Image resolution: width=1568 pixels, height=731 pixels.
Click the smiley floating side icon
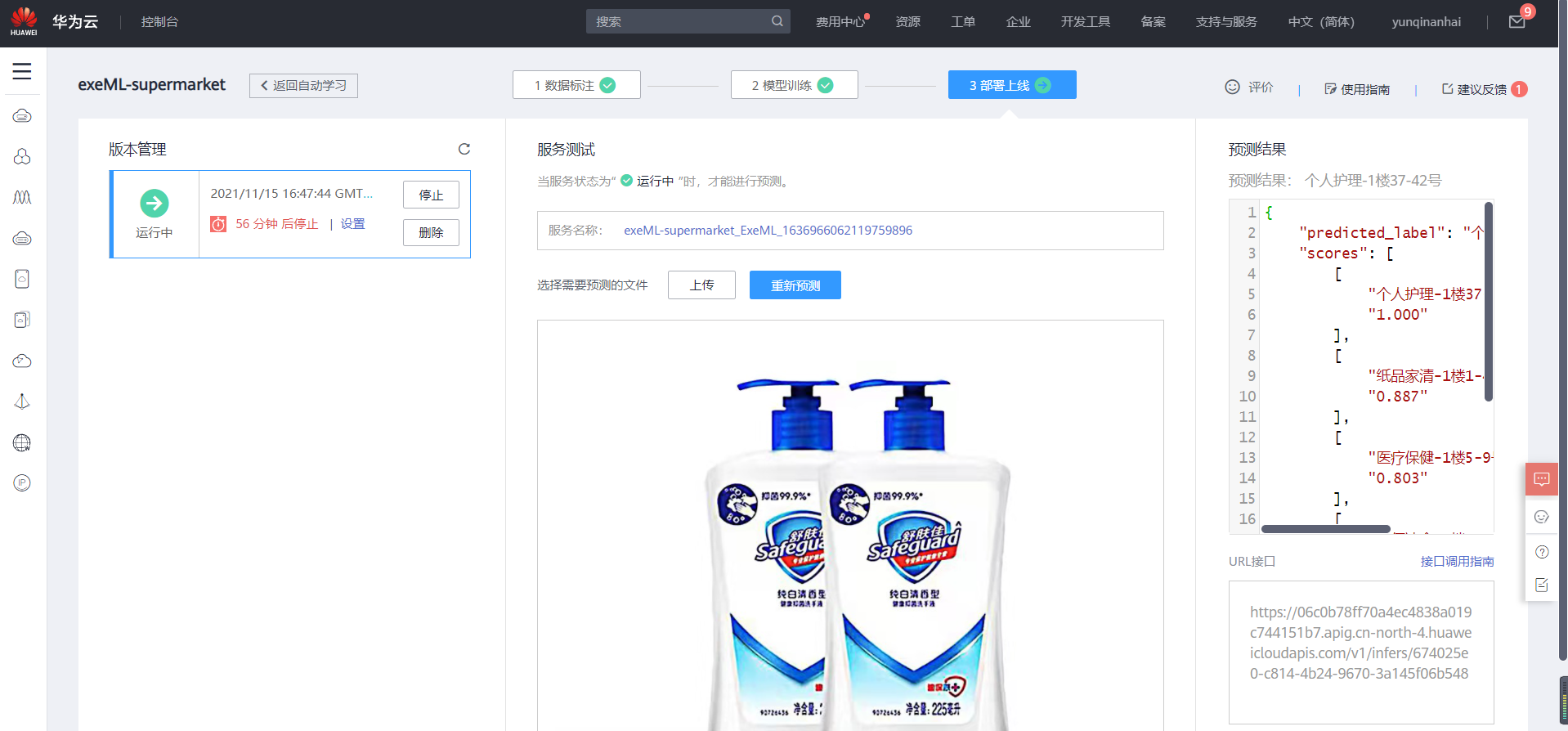coord(1542,517)
